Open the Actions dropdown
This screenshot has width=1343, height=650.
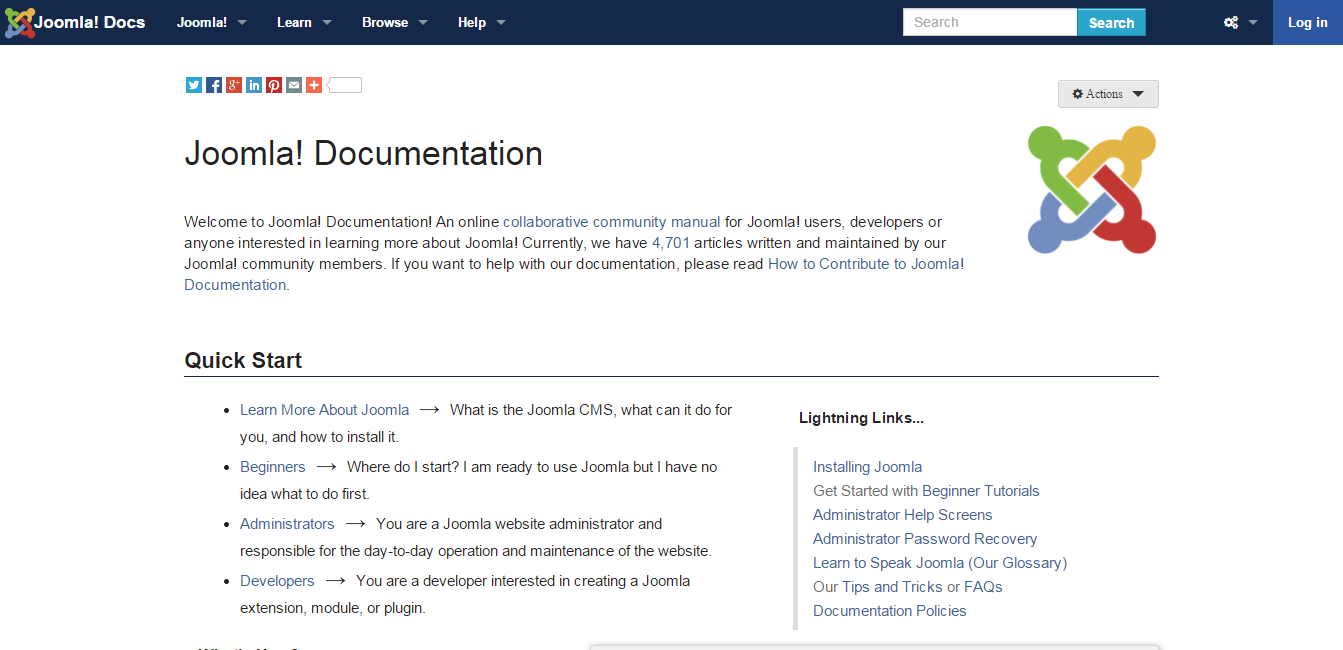pos(1107,93)
